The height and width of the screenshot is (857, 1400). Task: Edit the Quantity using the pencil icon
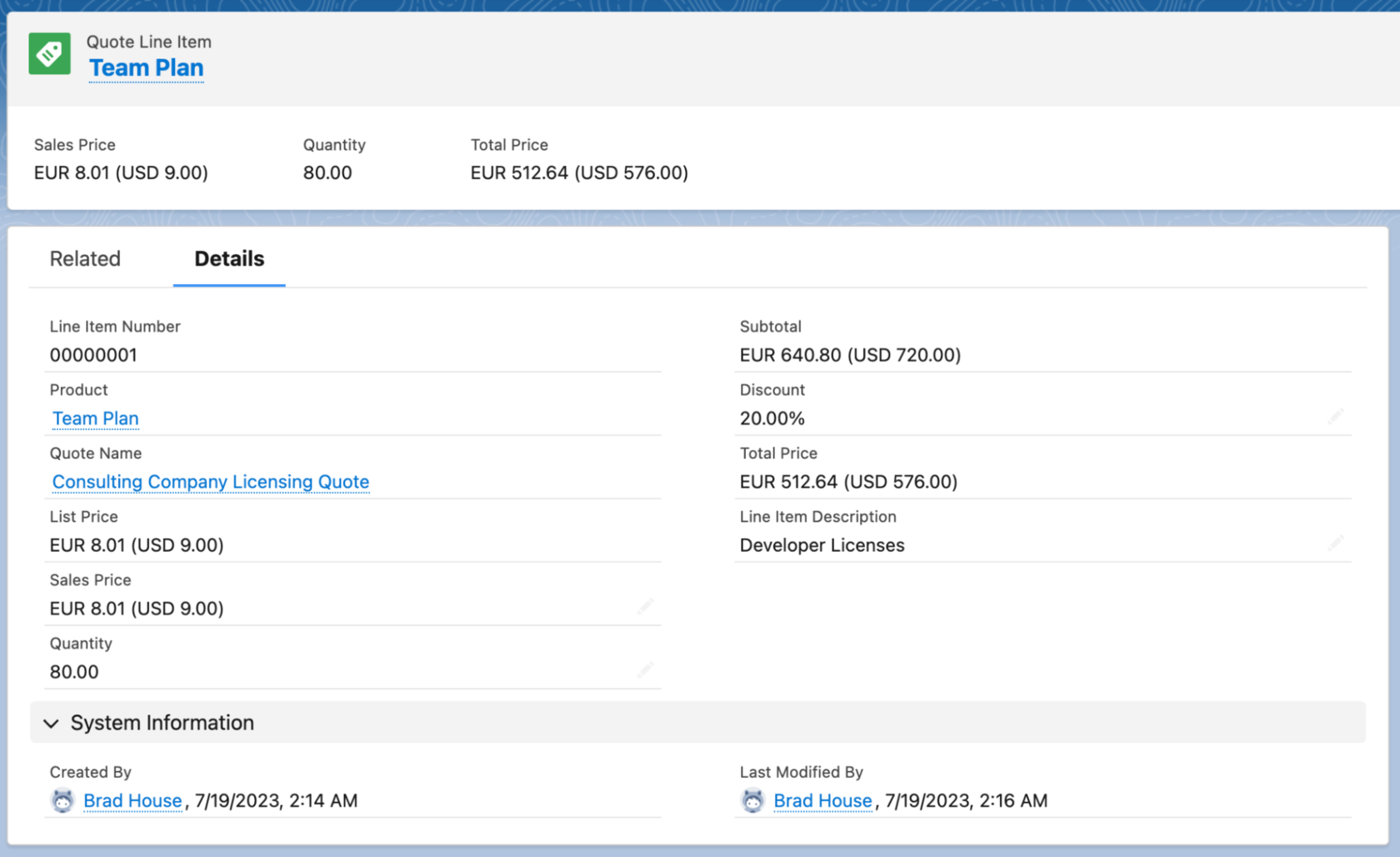646,669
